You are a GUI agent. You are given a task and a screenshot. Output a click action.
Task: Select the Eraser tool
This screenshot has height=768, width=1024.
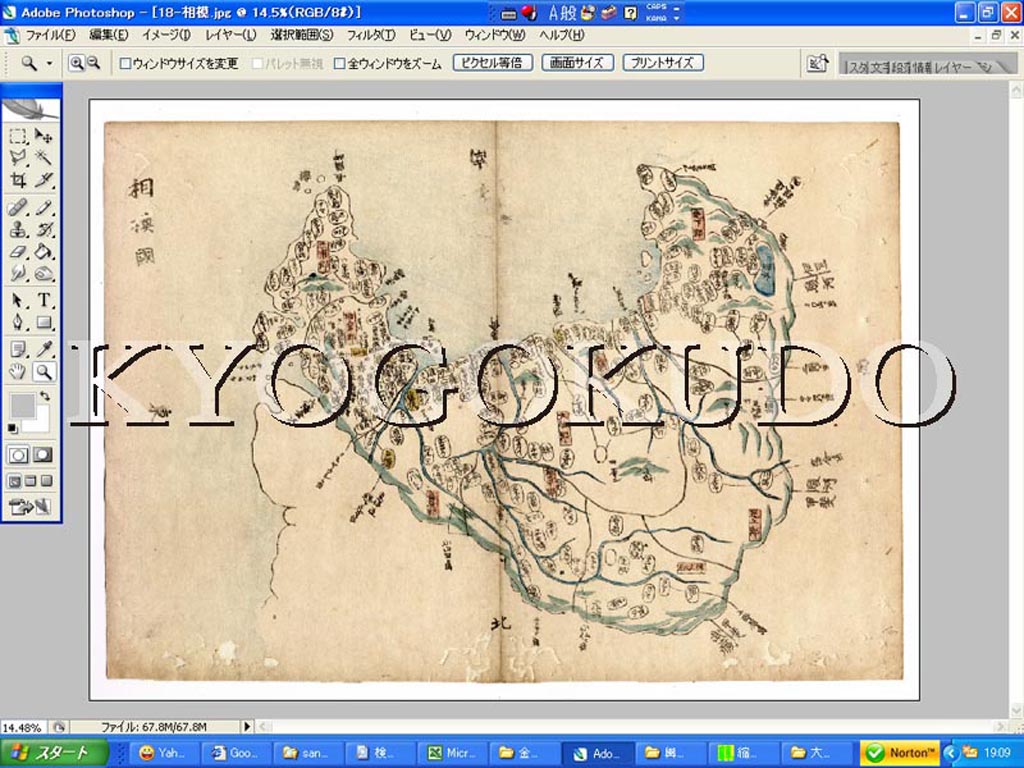pyautogui.click(x=18, y=251)
